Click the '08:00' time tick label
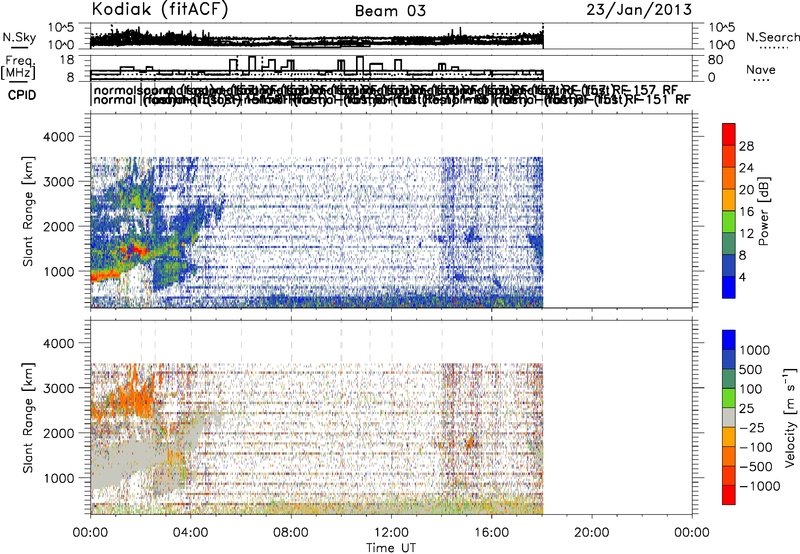Image resolution: width=800 pixels, height=554 pixels. point(291,533)
